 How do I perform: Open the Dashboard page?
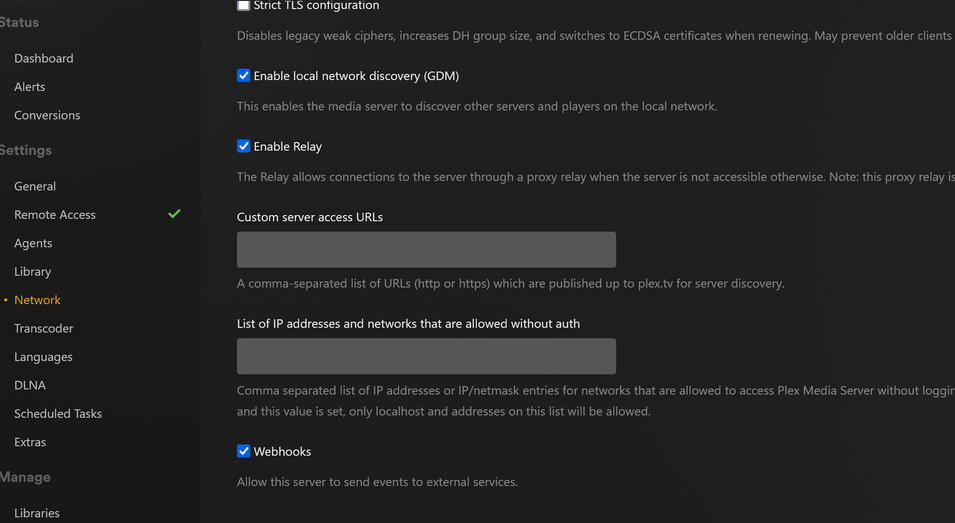(43, 58)
